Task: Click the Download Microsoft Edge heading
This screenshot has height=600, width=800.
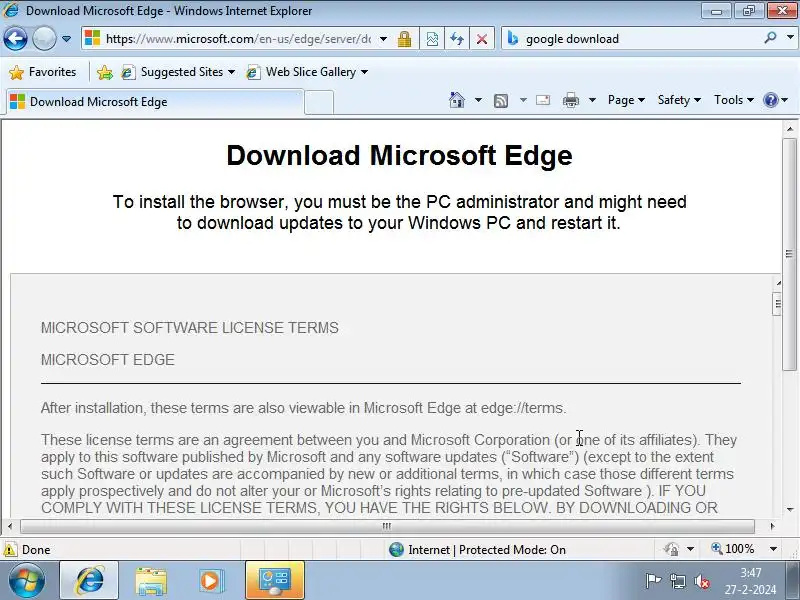Action: 399,155
